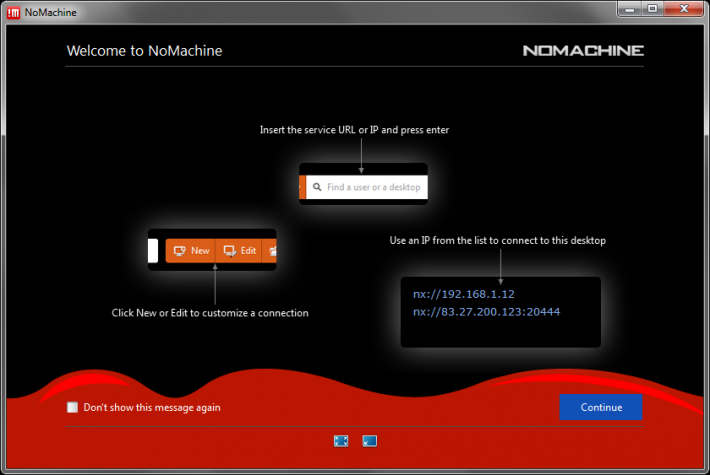This screenshot has height=475, width=710.
Task: Minimize the NoMachine window
Action: (x=630, y=9)
